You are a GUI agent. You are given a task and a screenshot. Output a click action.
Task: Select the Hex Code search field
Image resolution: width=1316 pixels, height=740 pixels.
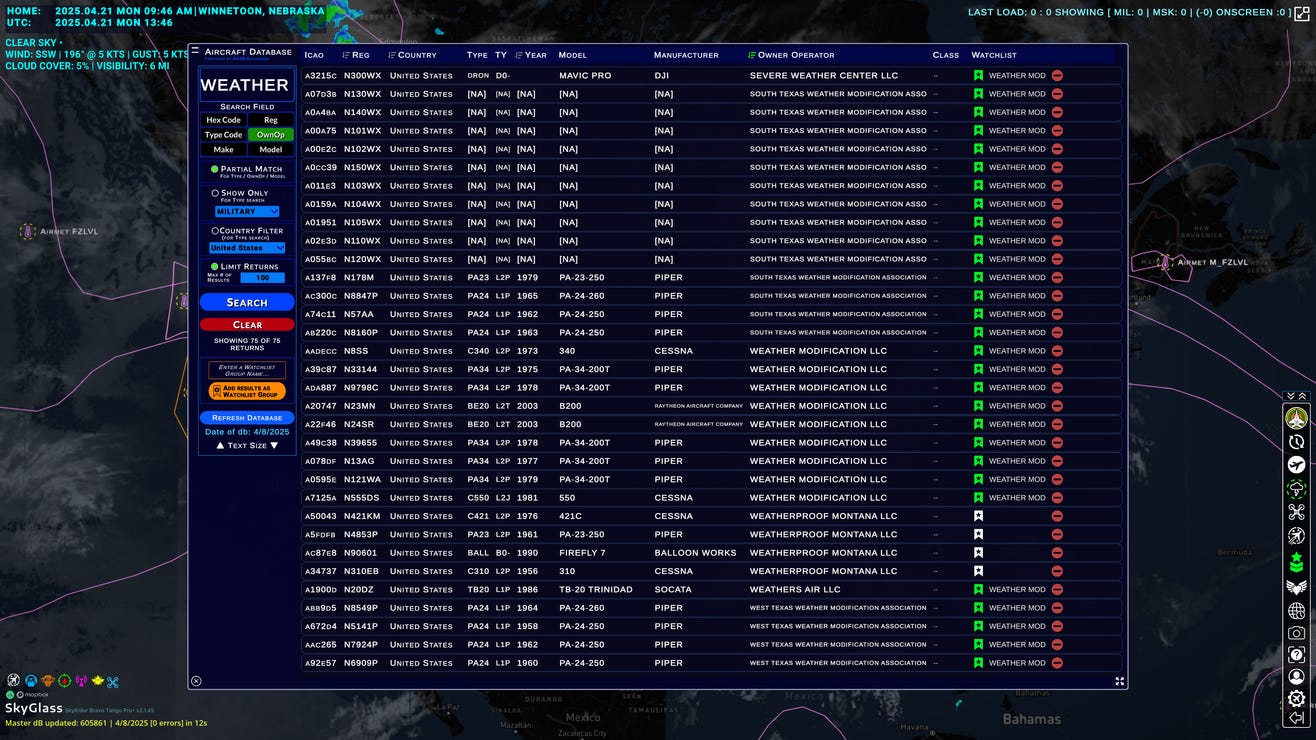click(223, 120)
